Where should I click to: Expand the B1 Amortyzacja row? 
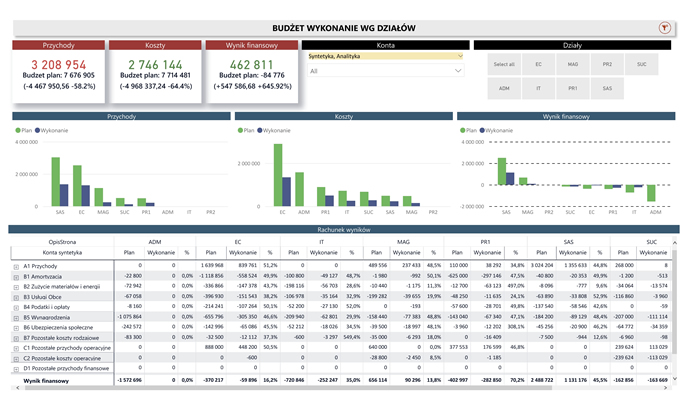pyautogui.click(x=17, y=277)
